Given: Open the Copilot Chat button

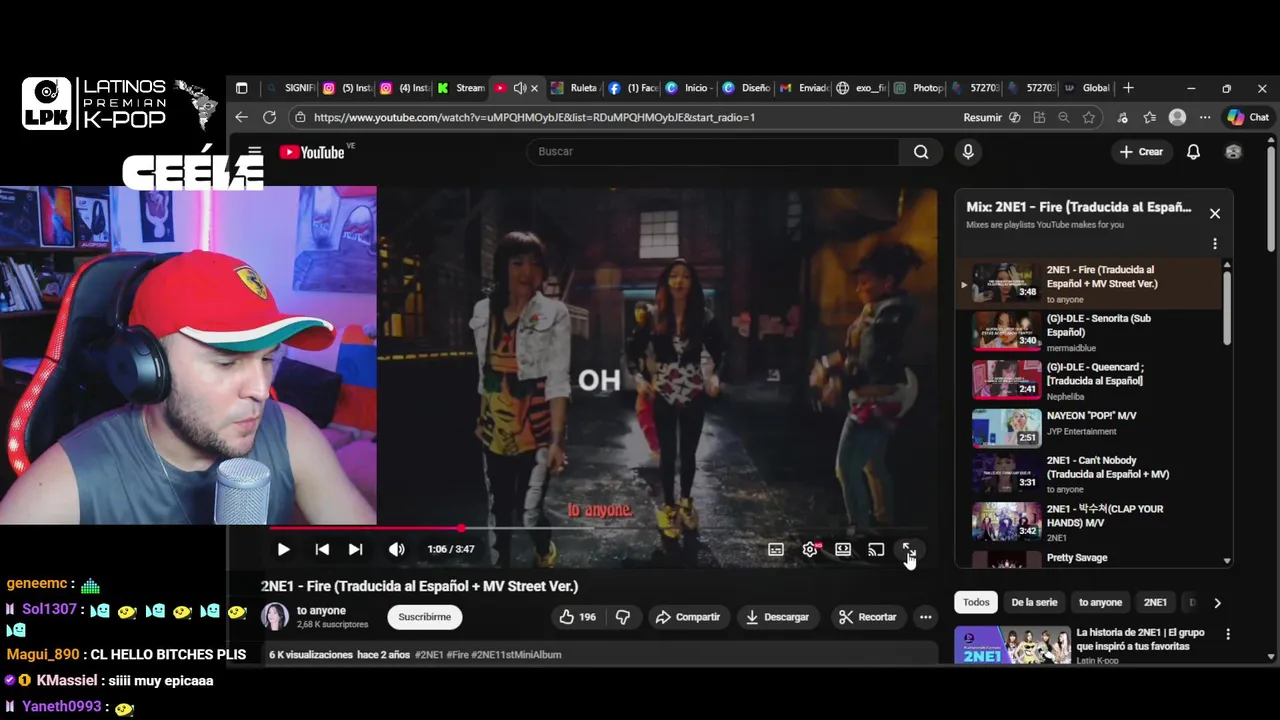Looking at the screenshot, I should (1248, 117).
